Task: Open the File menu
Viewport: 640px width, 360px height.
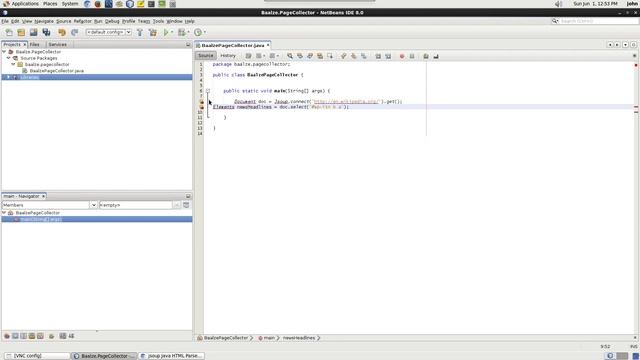Action: point(5,21)
